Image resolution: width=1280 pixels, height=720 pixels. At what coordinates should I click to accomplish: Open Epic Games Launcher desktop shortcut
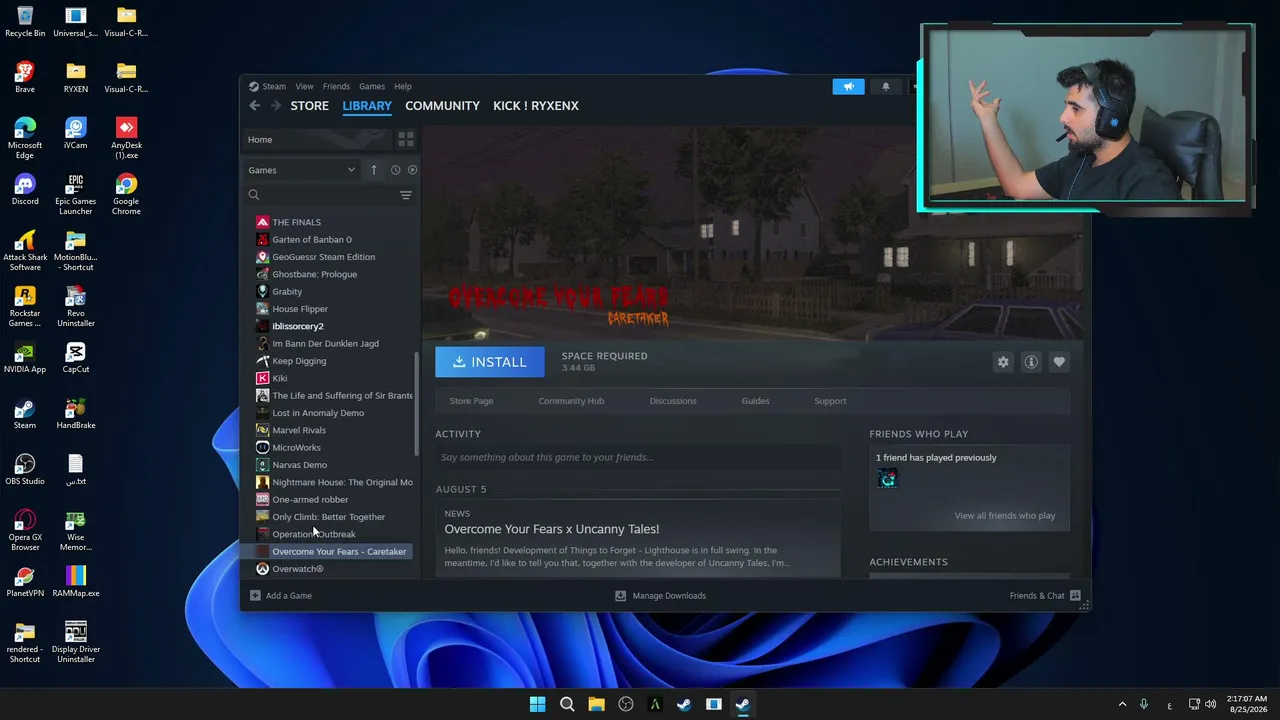[76, 195]
